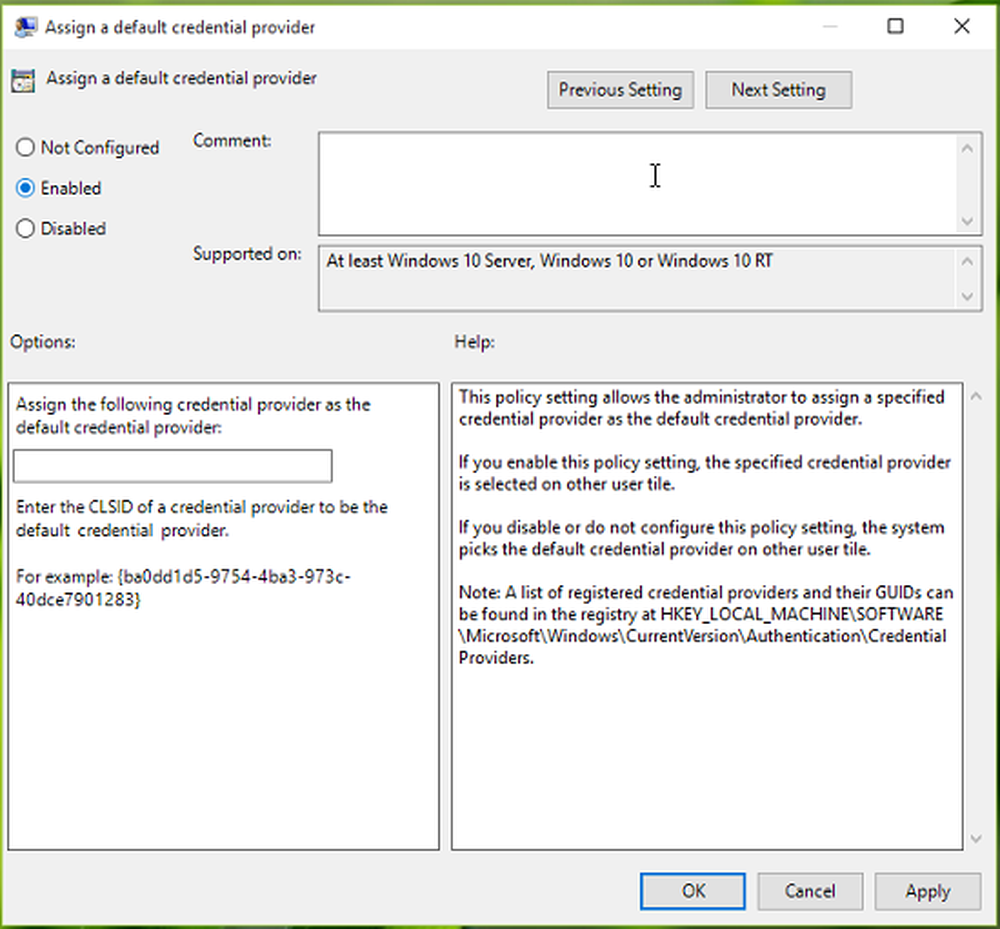
Task: Select the Enabled radio button
Action: coord(25,188)
